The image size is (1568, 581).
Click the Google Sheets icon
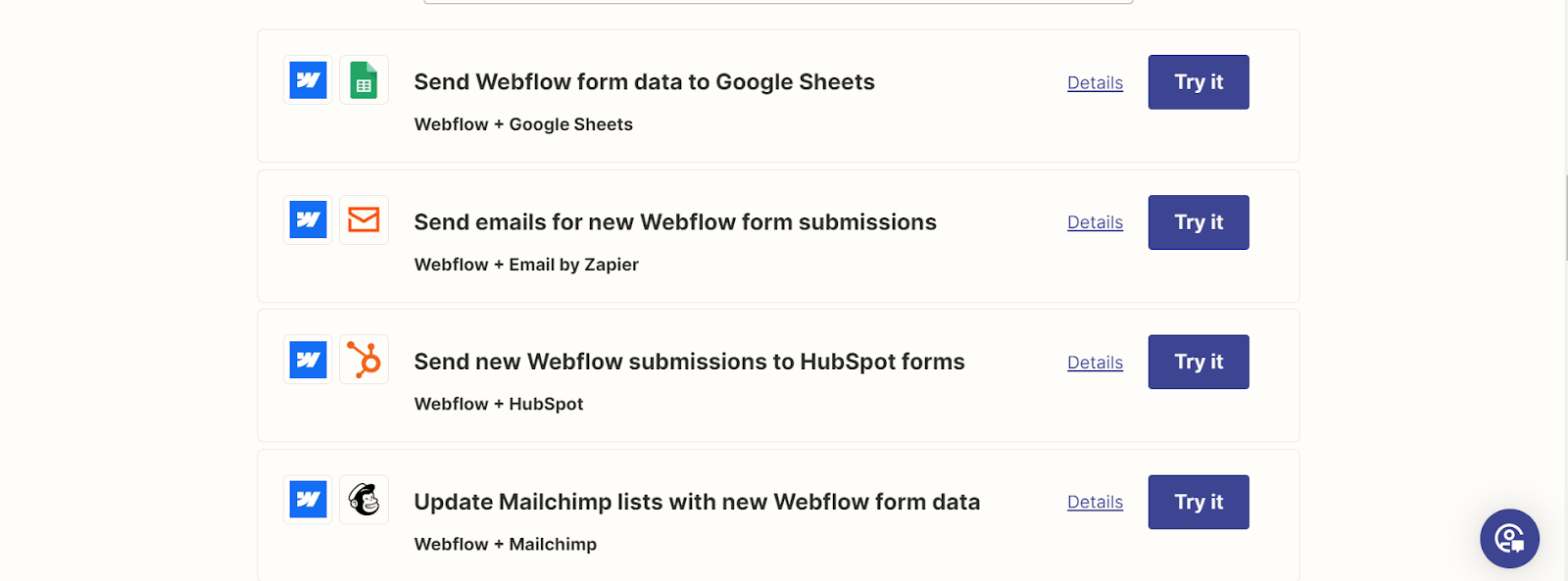(364, 80)
